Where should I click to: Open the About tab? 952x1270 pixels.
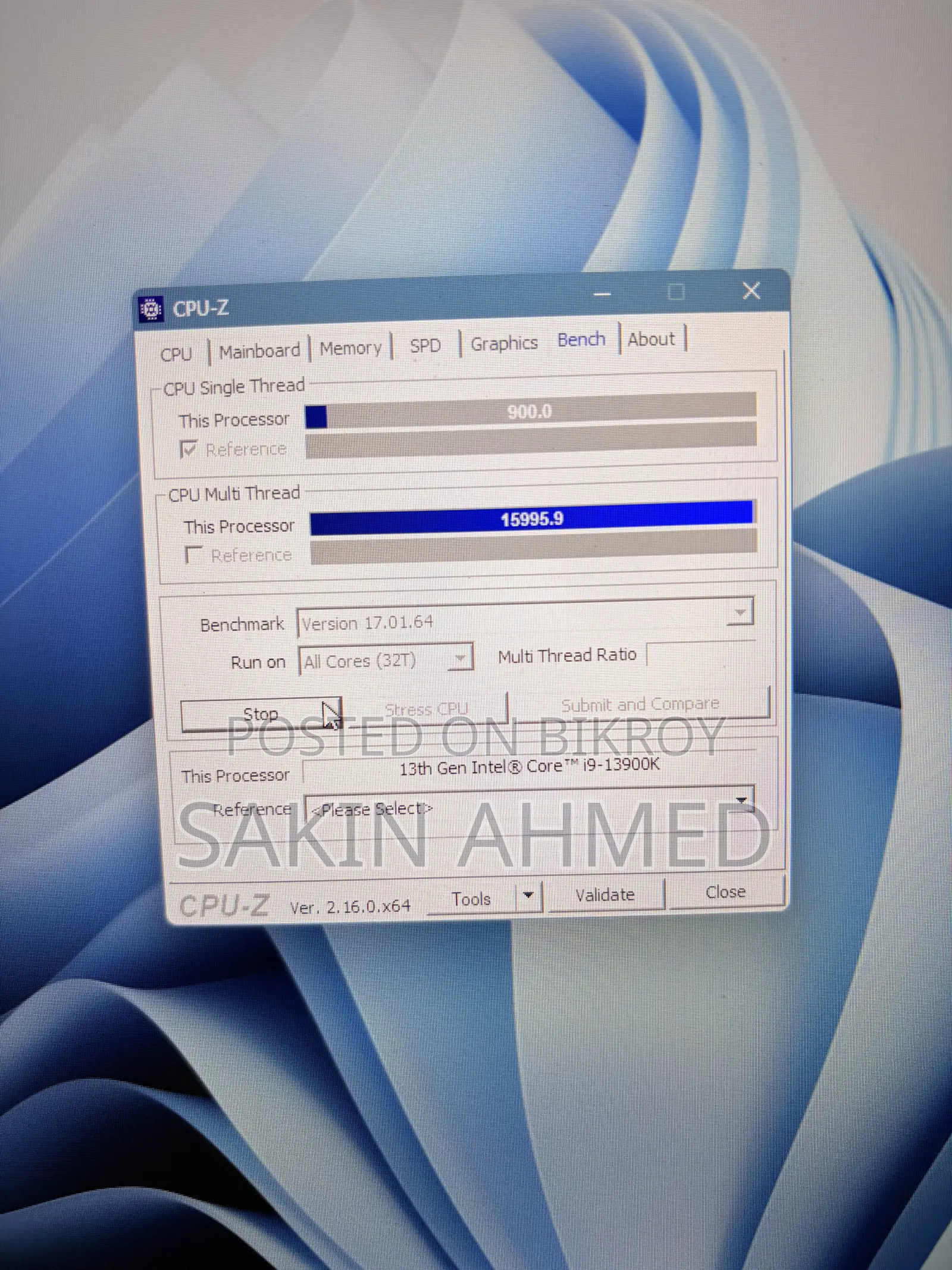[x=652, y=339]
